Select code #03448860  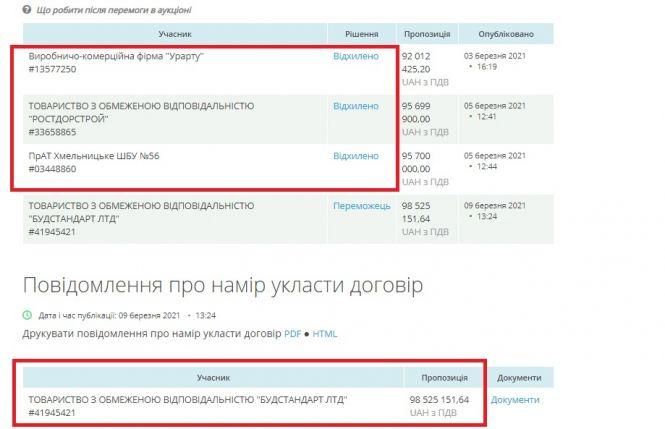point(53,169)
